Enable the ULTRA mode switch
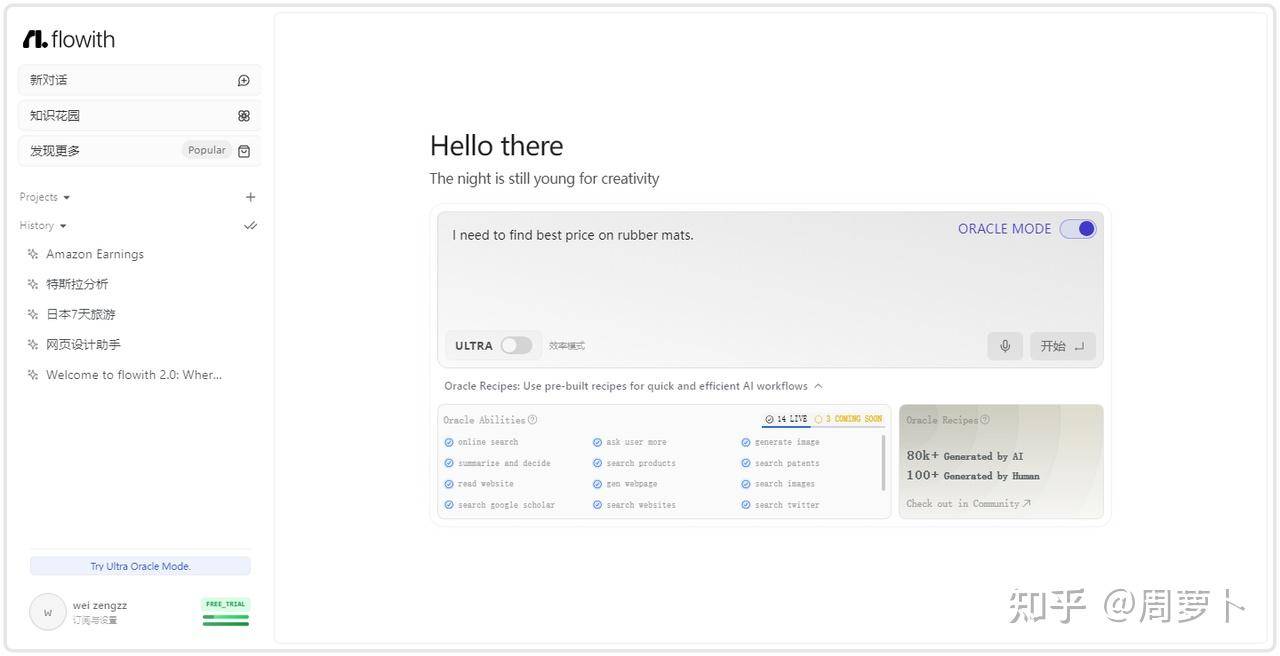The image size is (1280, 656). tap(516, 346)
